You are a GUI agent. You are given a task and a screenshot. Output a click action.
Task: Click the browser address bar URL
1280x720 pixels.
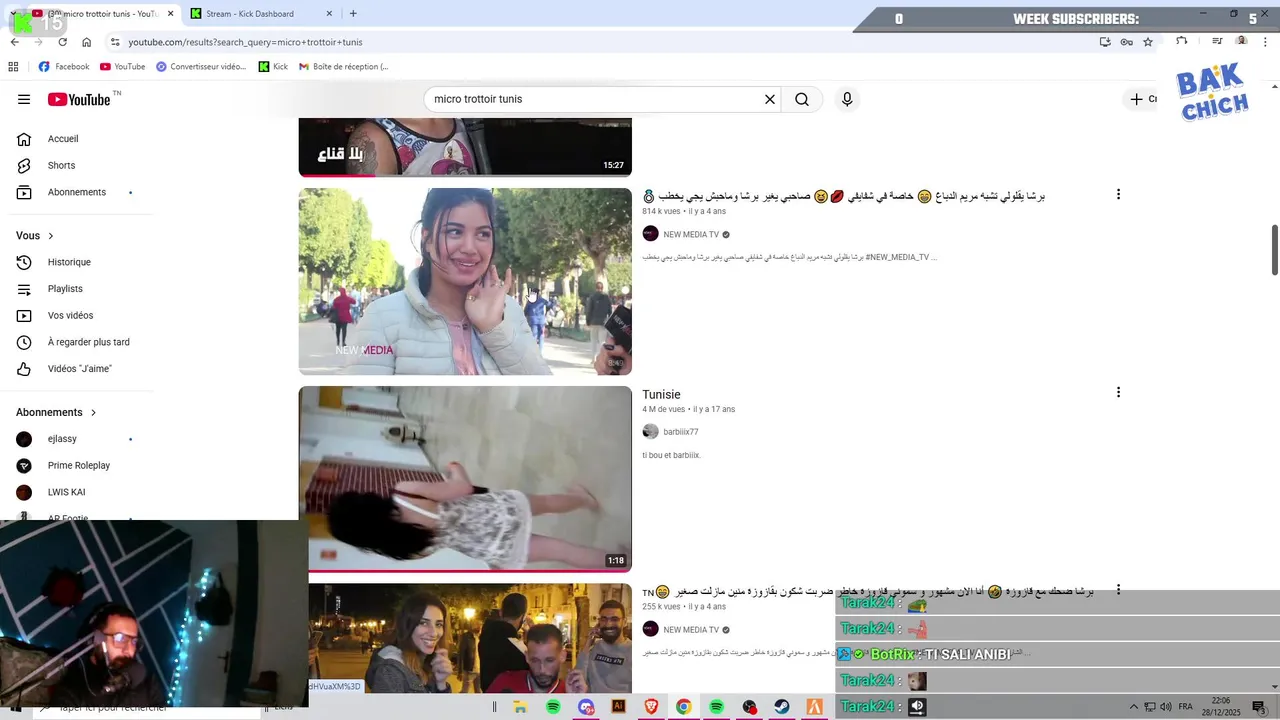(245, 42)
